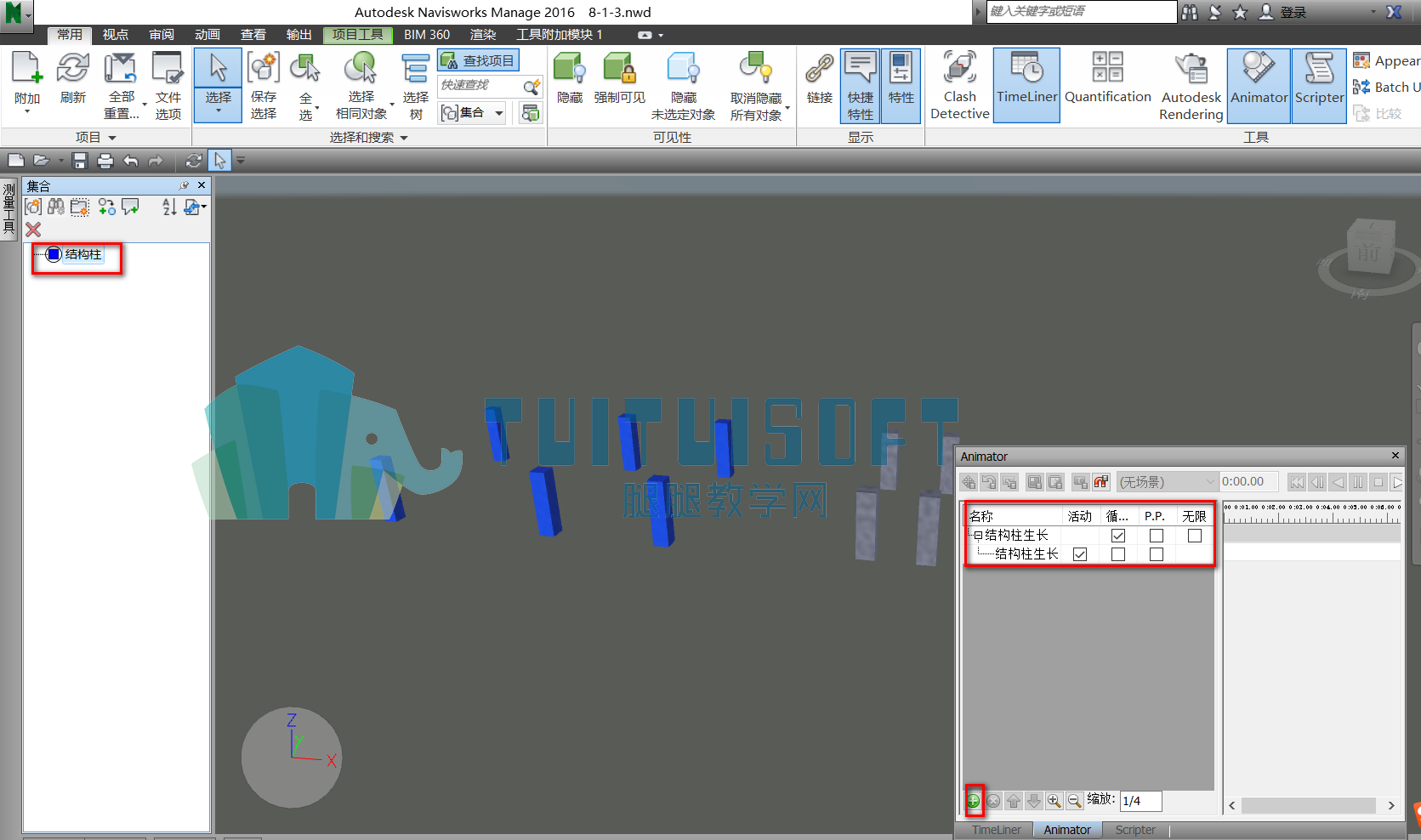Open the scene picker dropdown (无场景)
Image resolution: width=1421 pixels, height=840 pixels.
tap(1167, 482)
